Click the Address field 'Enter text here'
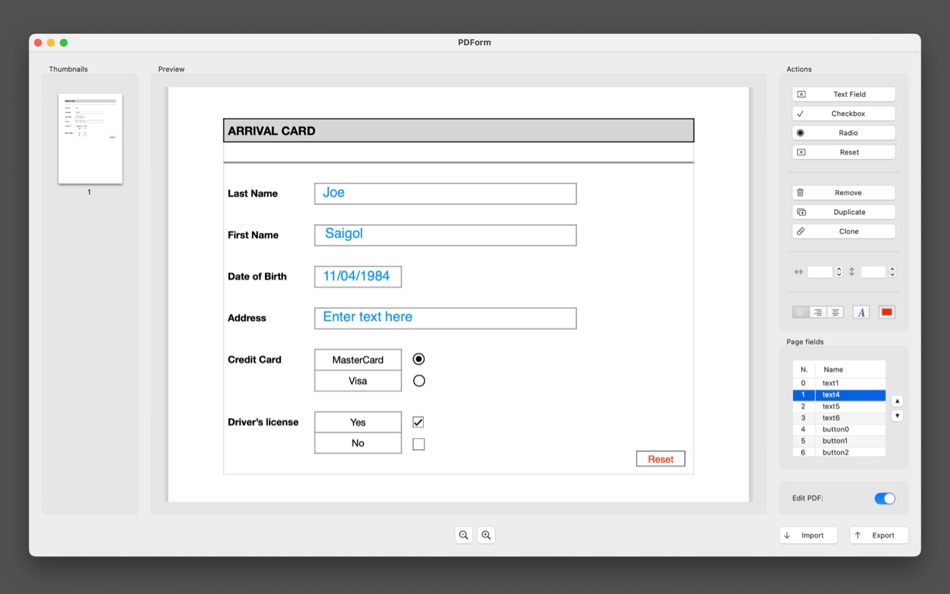The width and height of the screenshot is (950, 594). [445, 318]
